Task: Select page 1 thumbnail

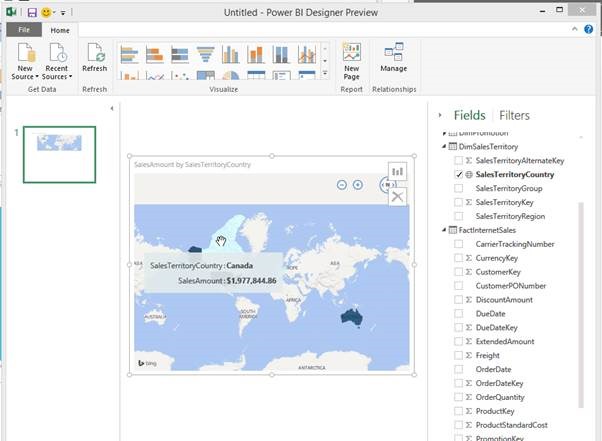Action: 60,154
